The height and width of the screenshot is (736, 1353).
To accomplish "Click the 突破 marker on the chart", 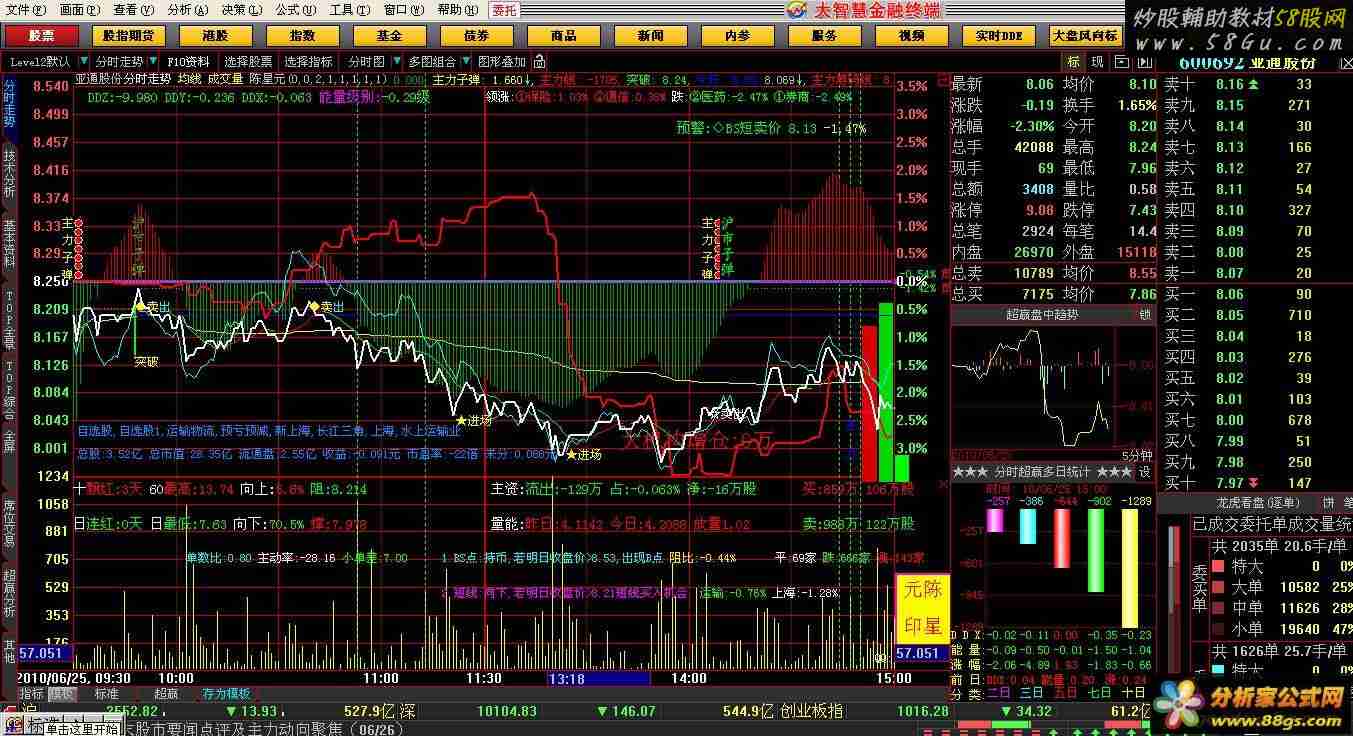I will (147, 361).
